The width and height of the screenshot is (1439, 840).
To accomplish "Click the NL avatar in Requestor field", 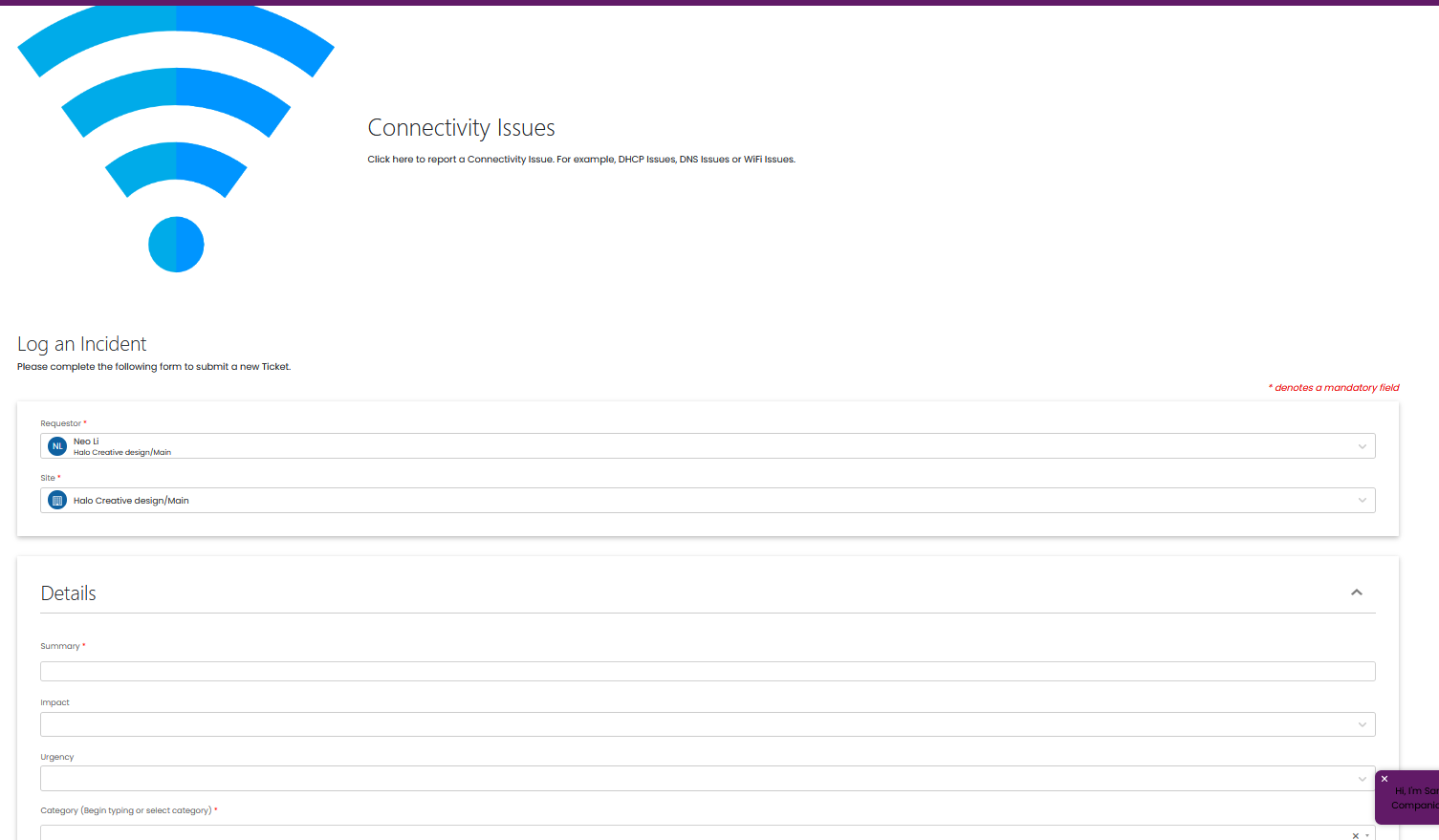I will tap(57, 446).
